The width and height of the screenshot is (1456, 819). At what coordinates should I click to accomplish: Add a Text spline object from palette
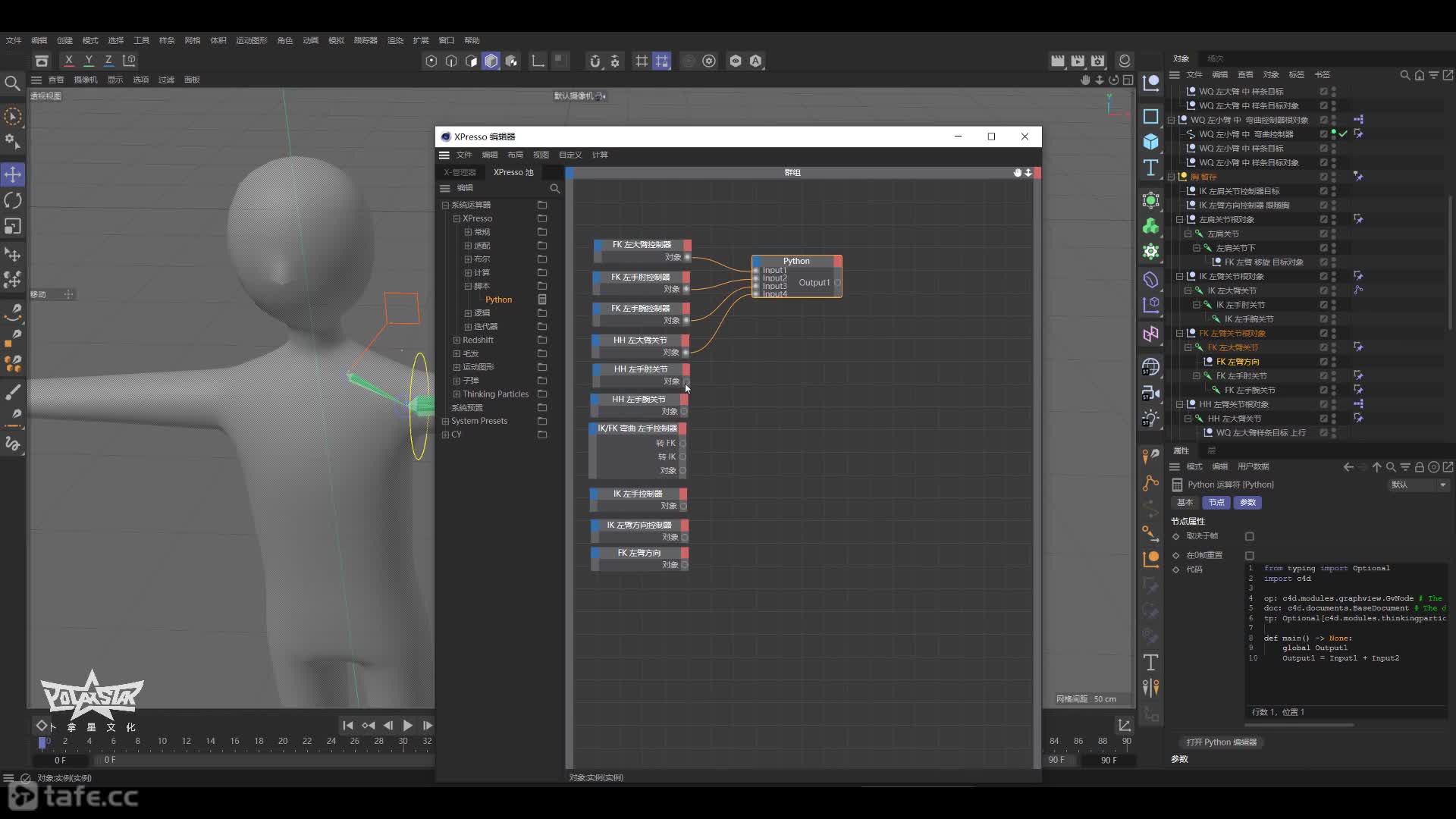point(1151,168)
